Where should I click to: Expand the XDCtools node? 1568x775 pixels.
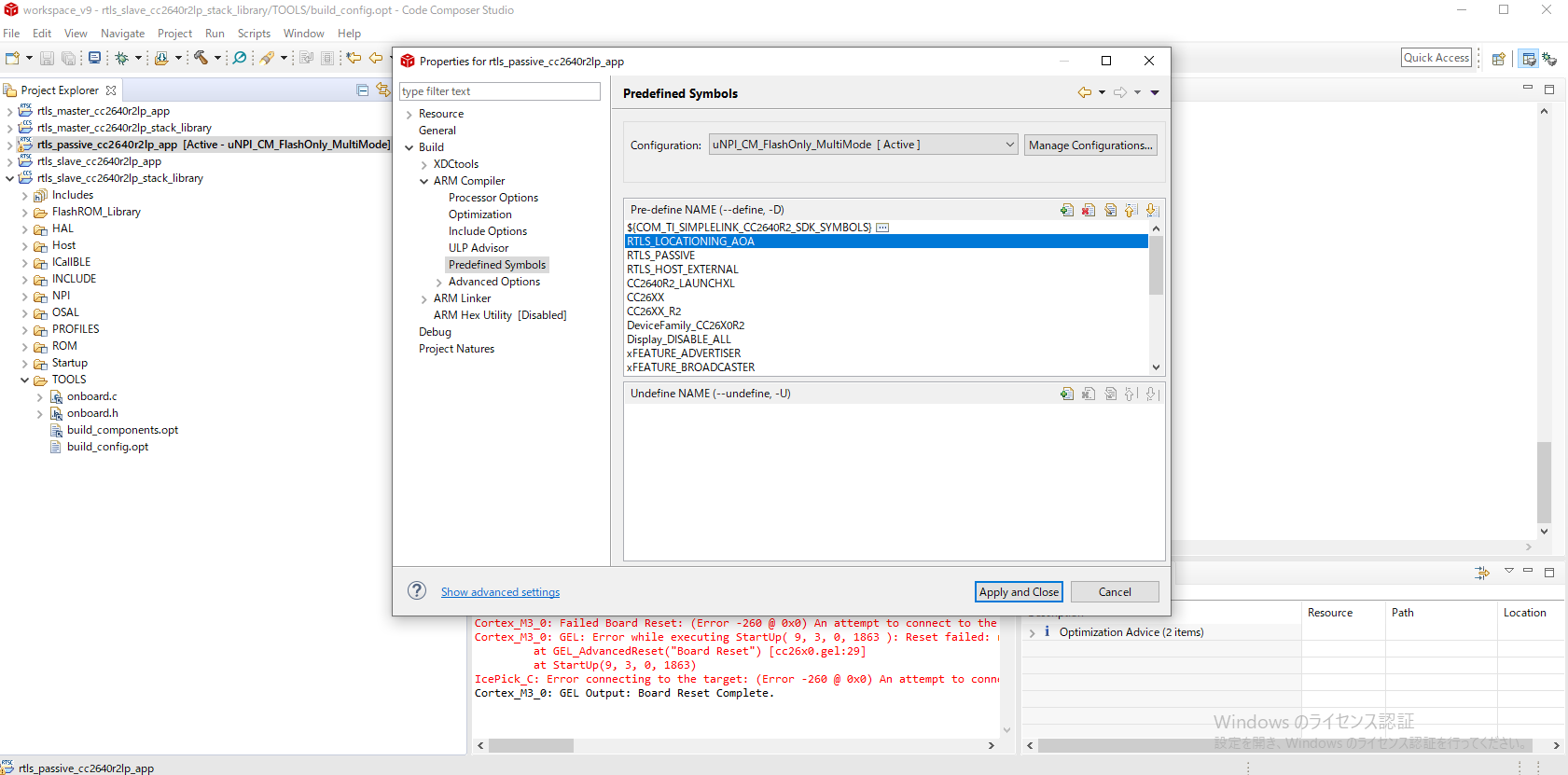point(423,165)
